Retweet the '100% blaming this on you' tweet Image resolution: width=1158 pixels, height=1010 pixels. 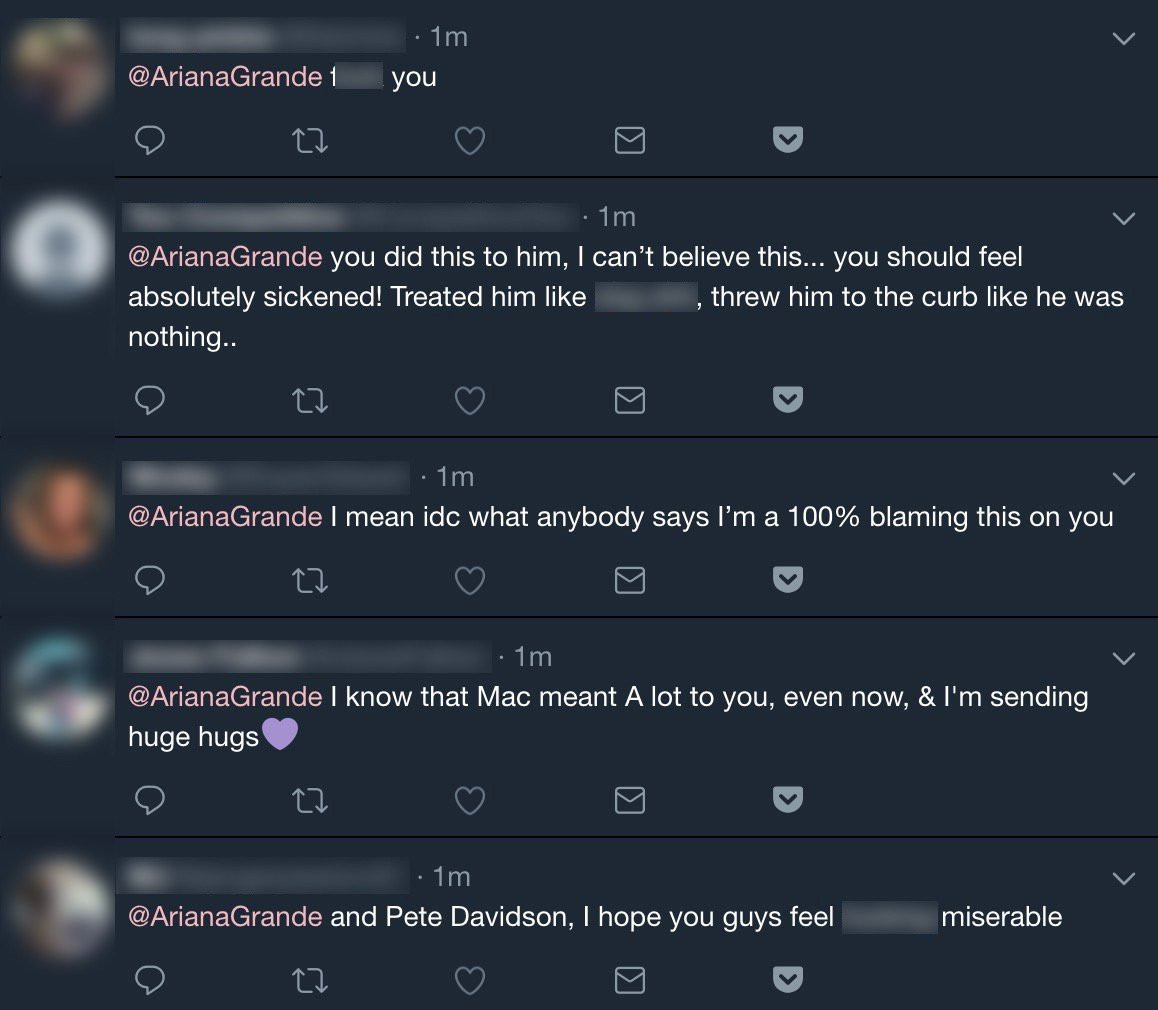click(310, 580)
